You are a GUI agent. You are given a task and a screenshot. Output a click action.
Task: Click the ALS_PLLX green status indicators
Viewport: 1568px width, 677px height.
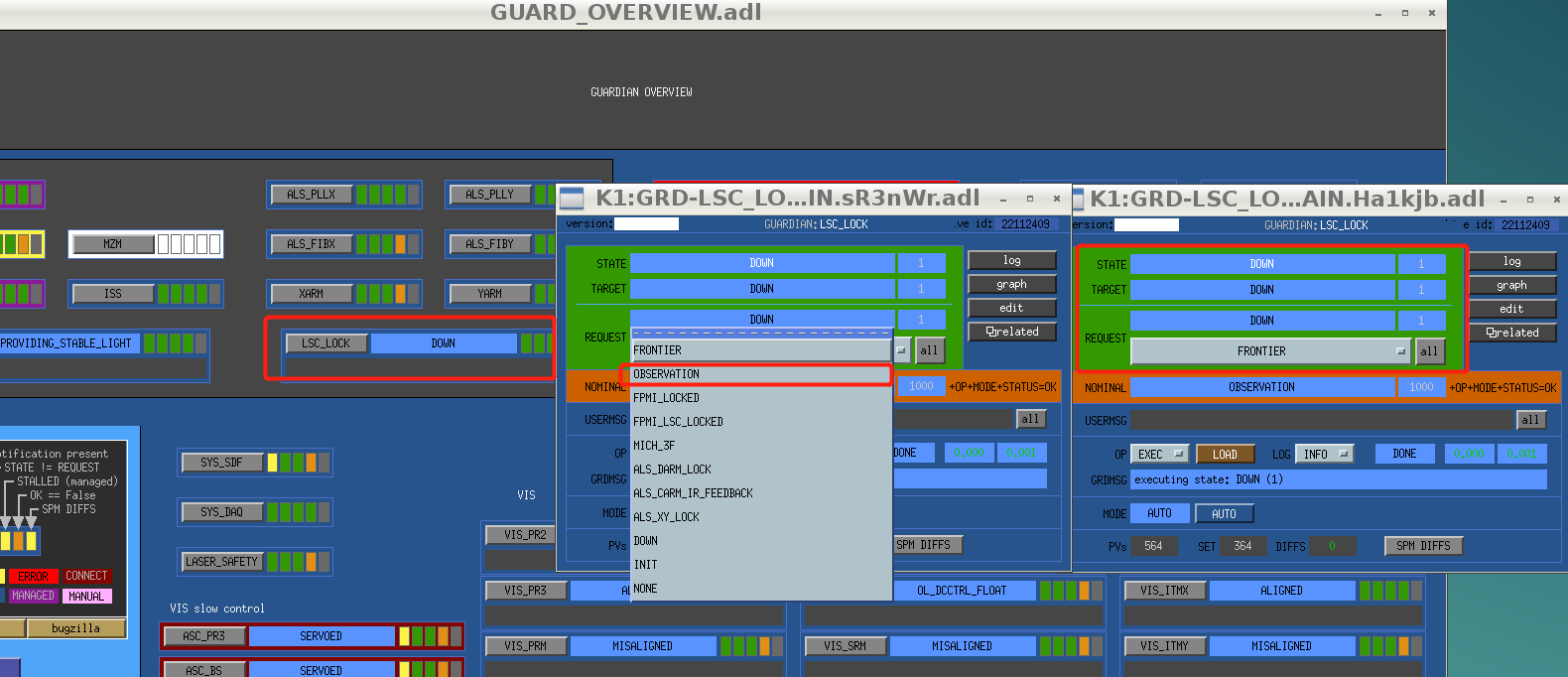tap(387, 195)
